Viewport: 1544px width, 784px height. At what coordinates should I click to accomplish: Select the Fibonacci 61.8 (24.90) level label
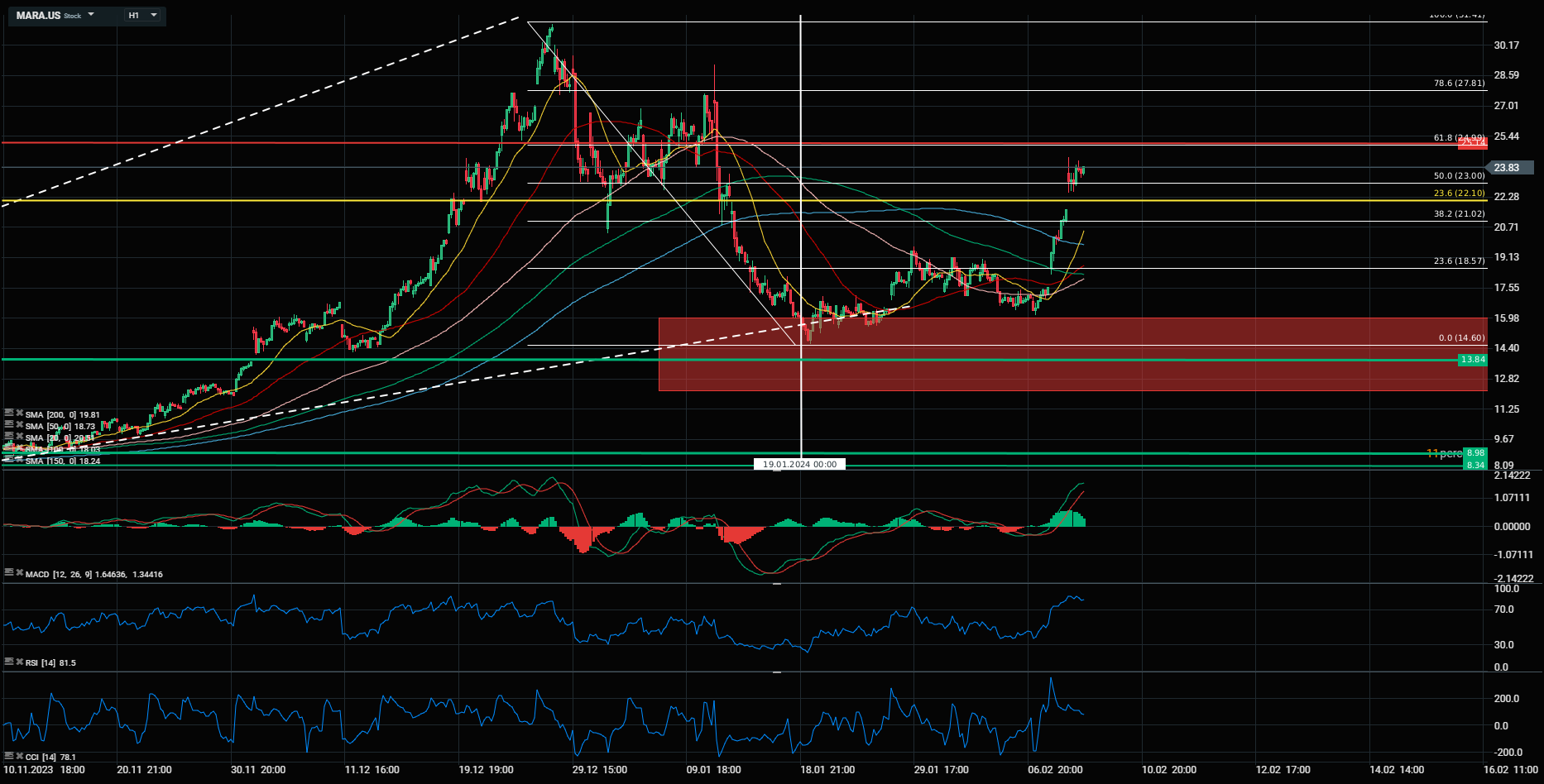1458,137
